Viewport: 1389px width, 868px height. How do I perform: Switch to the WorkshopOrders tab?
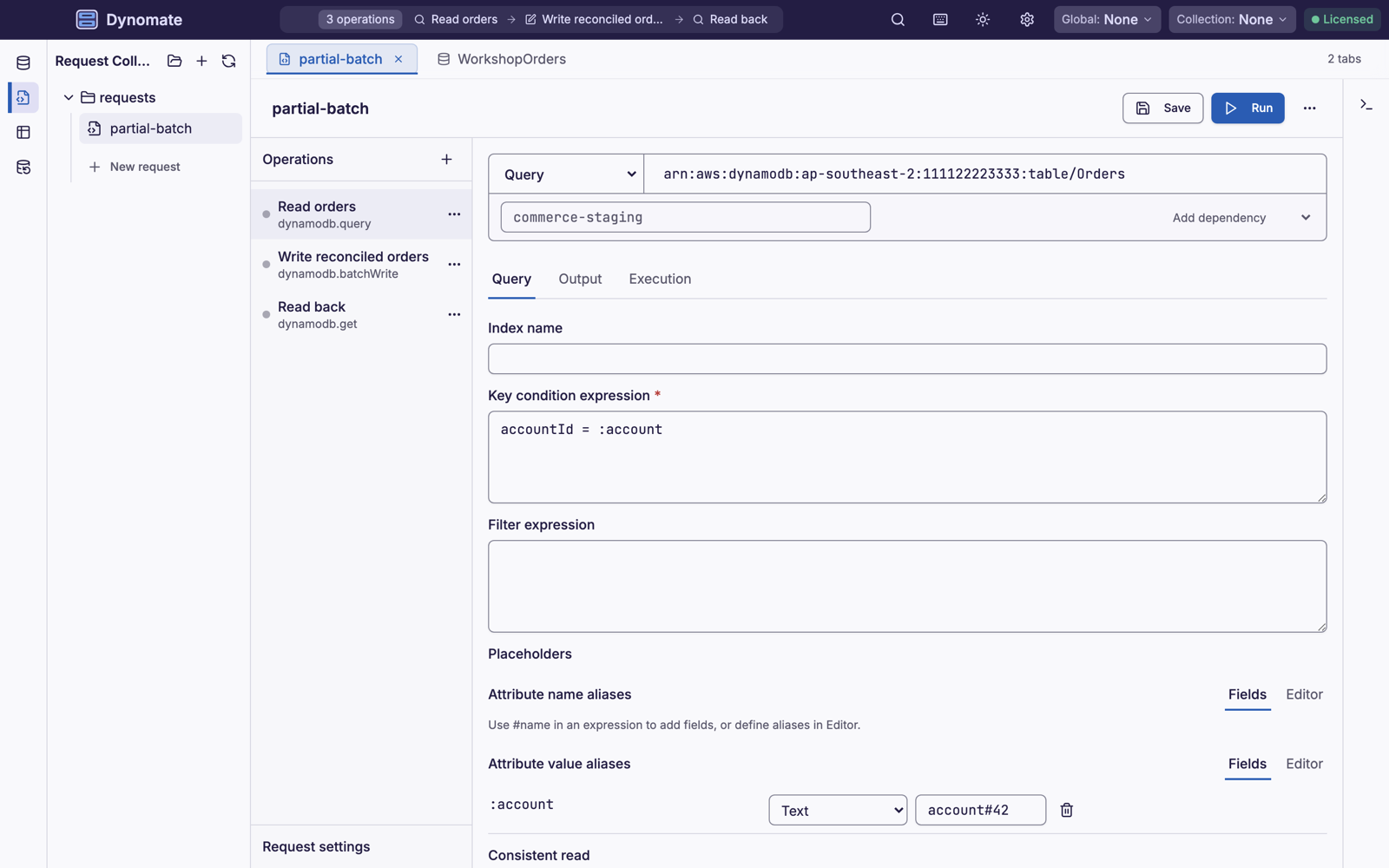[502, 59]
